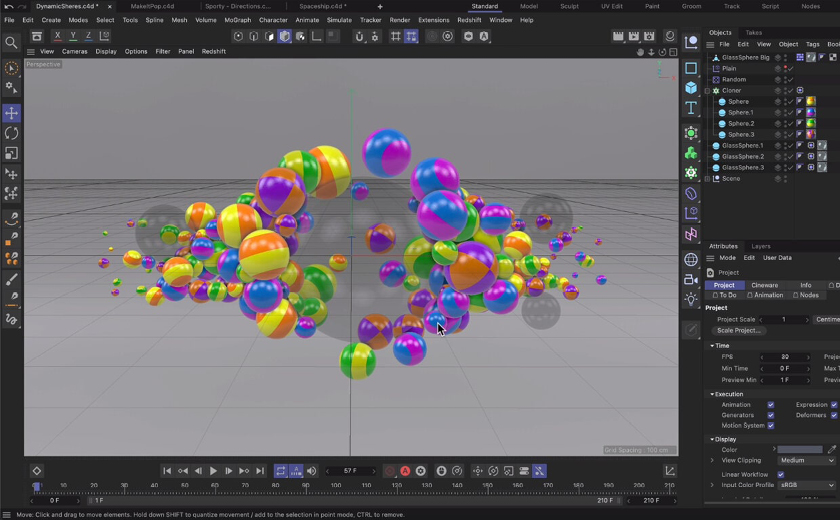Toggle the Linear Workflow checkbox

(x=780, y=475)
